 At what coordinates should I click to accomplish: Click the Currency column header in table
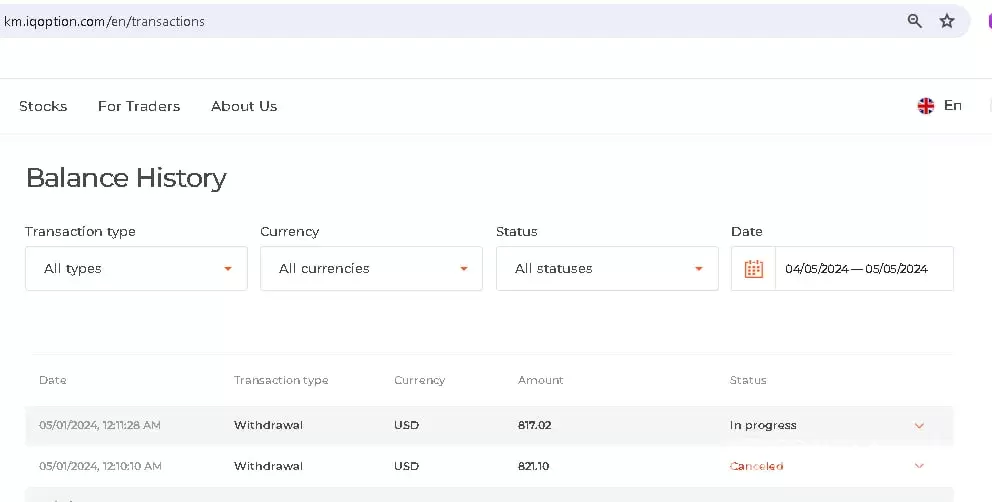pyautogui.click(x=419, y=380)
